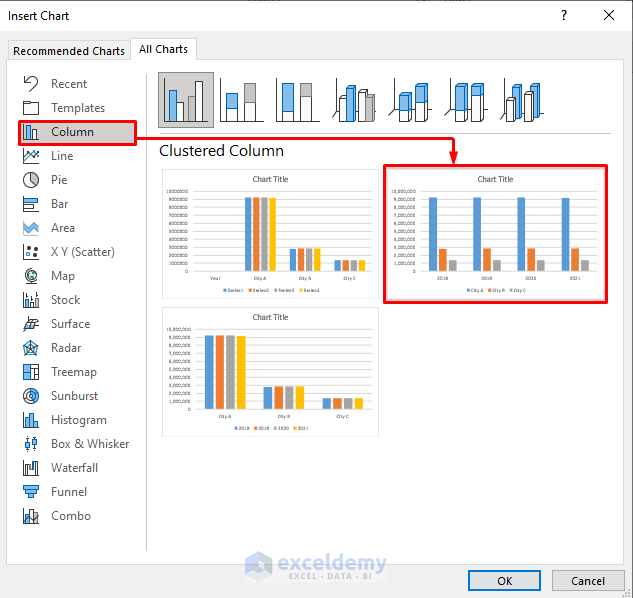Viewport: 633px width, 598px height.
Task: Cancel the Insert Chart dialog
Action: [x=588, y=581]
